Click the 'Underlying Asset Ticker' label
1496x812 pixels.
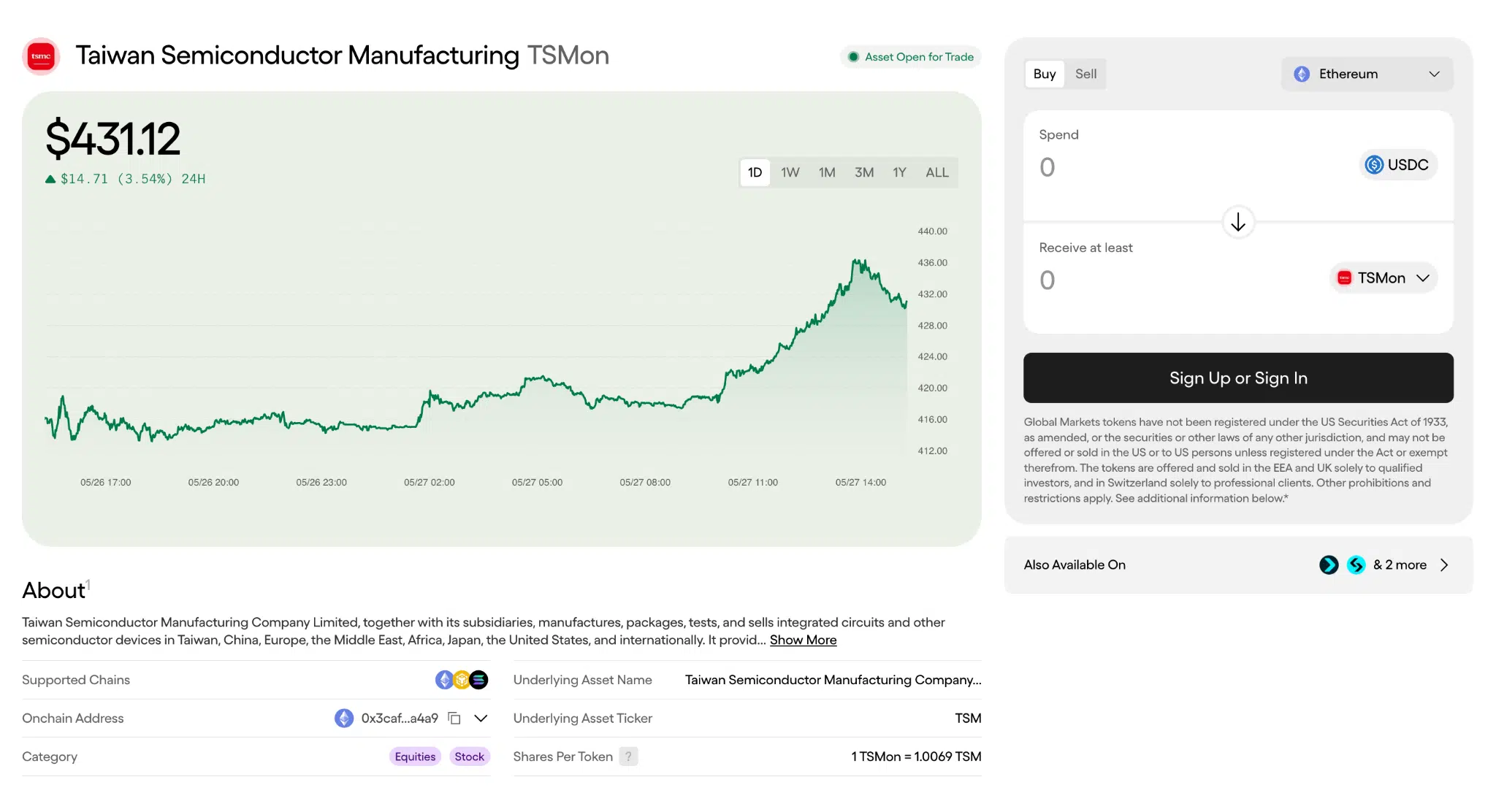coord(583,719)
